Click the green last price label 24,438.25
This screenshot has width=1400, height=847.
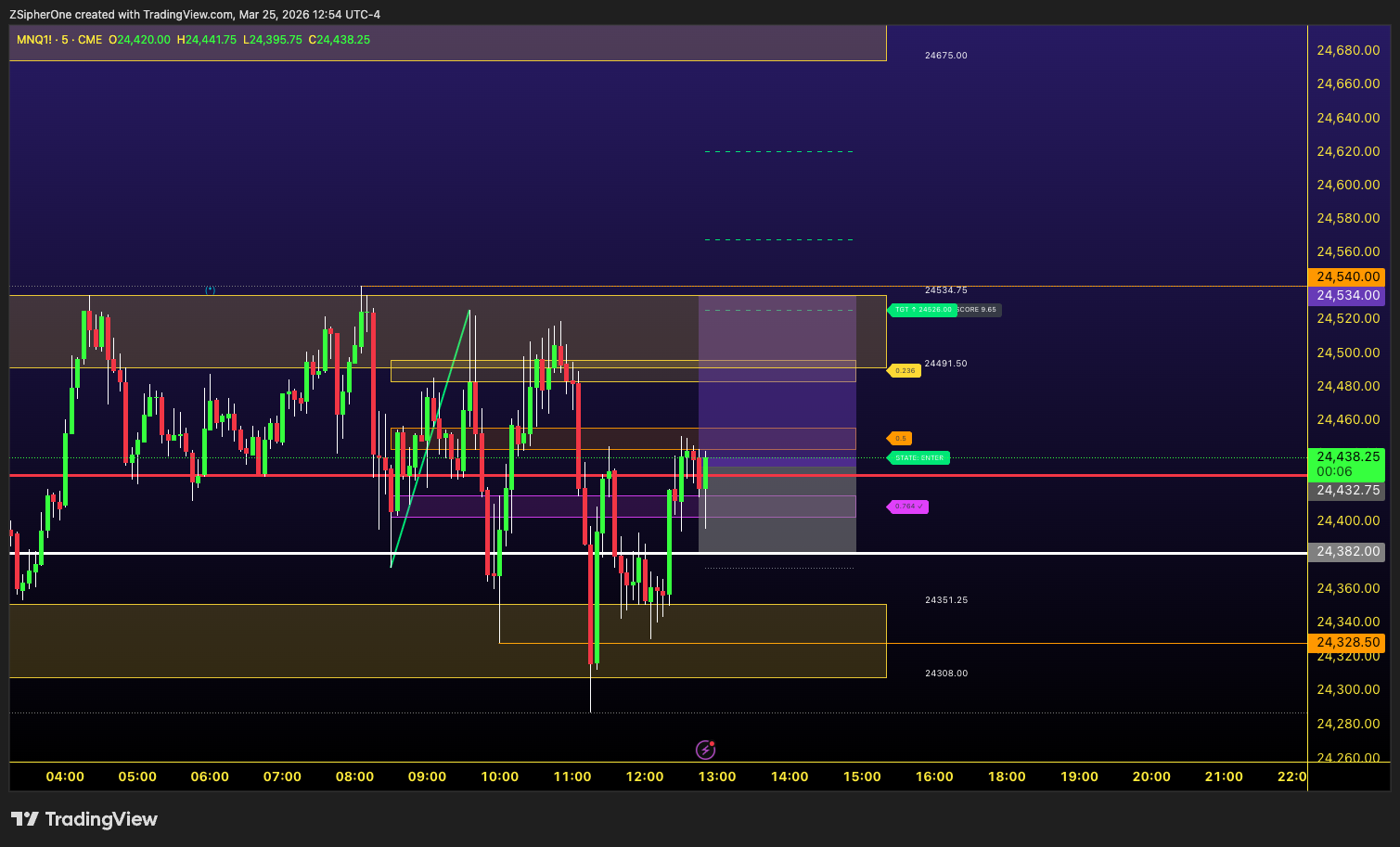1346,456
